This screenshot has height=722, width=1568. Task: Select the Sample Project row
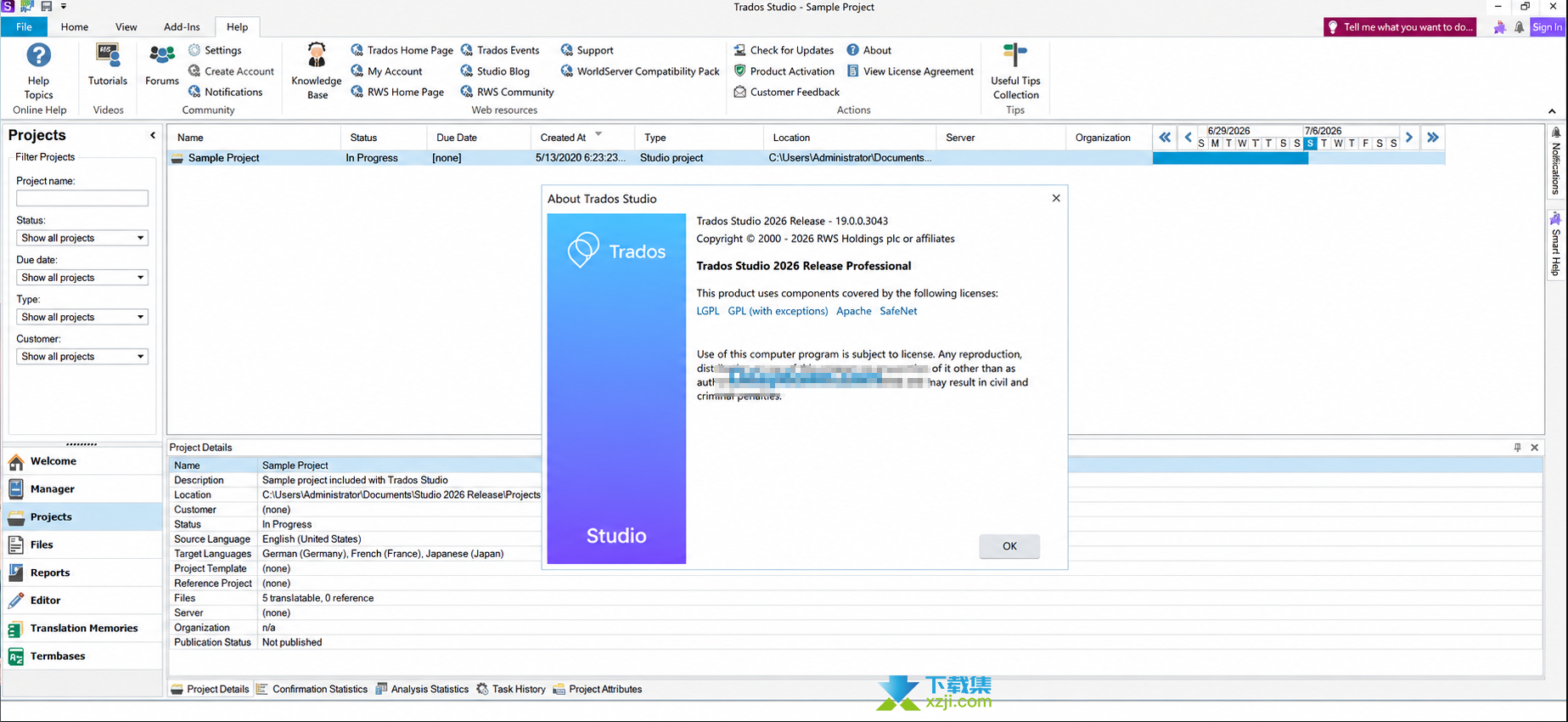pyautogui.click(x=659, y=158)
